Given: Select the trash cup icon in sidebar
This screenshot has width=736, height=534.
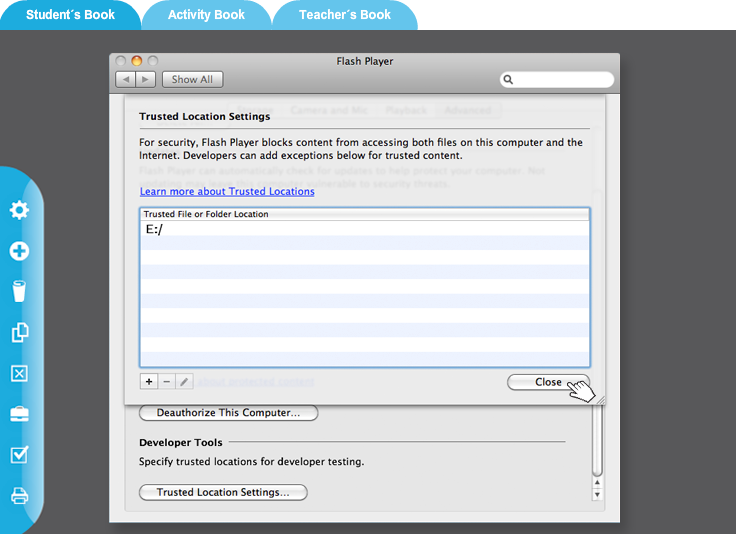Looking at the screenshot, I should [19, 292].
